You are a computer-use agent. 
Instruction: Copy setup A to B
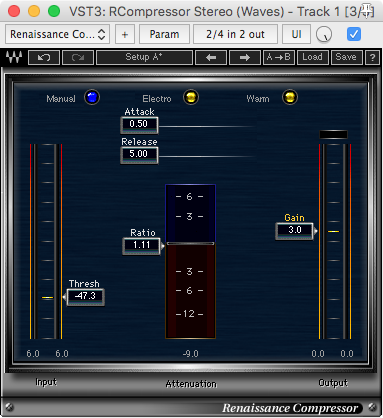pos(279,57)
